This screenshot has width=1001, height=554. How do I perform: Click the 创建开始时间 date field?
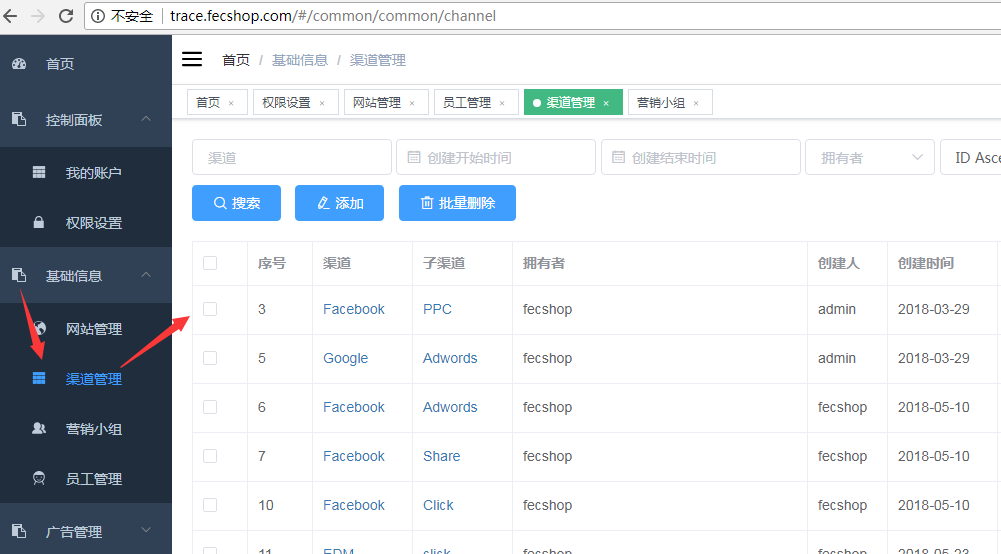click(496, 157)
